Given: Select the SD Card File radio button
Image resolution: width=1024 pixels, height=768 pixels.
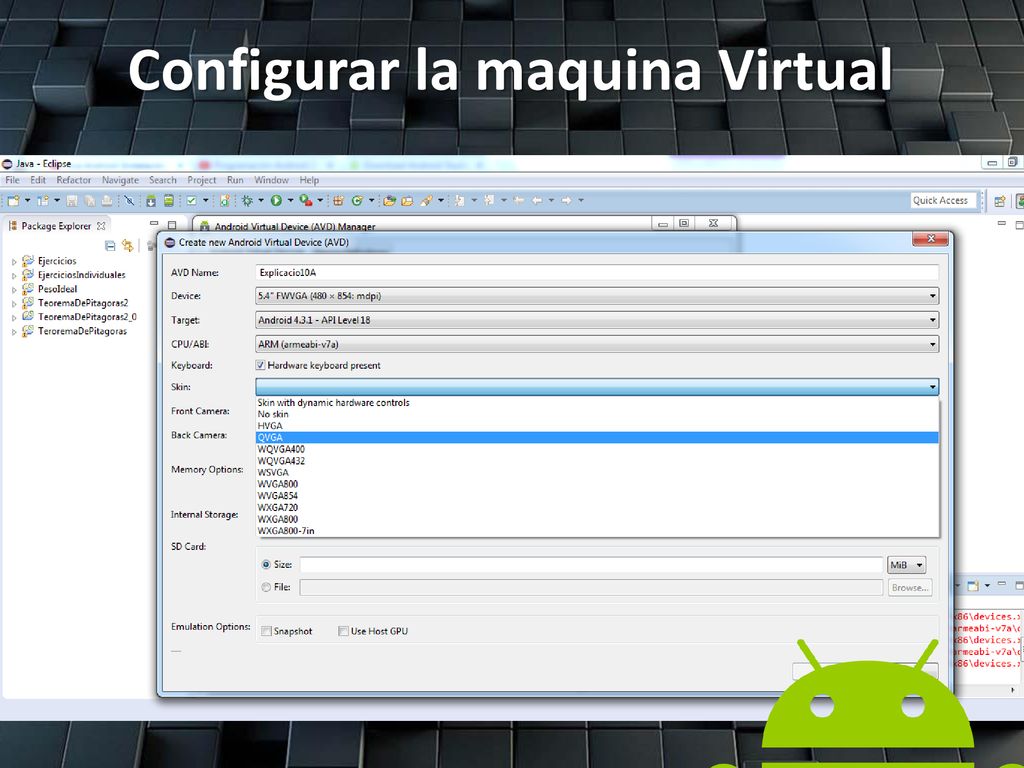Looking at the screenshot, I should click(x=266, y=587).
